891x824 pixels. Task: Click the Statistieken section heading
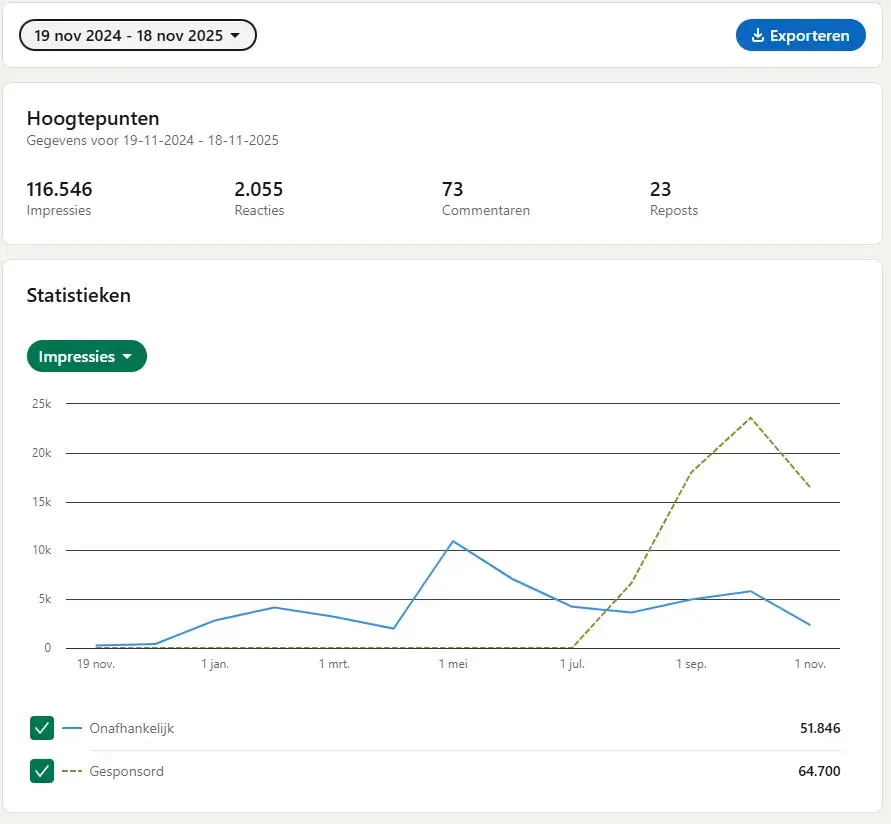coord(78,295)
